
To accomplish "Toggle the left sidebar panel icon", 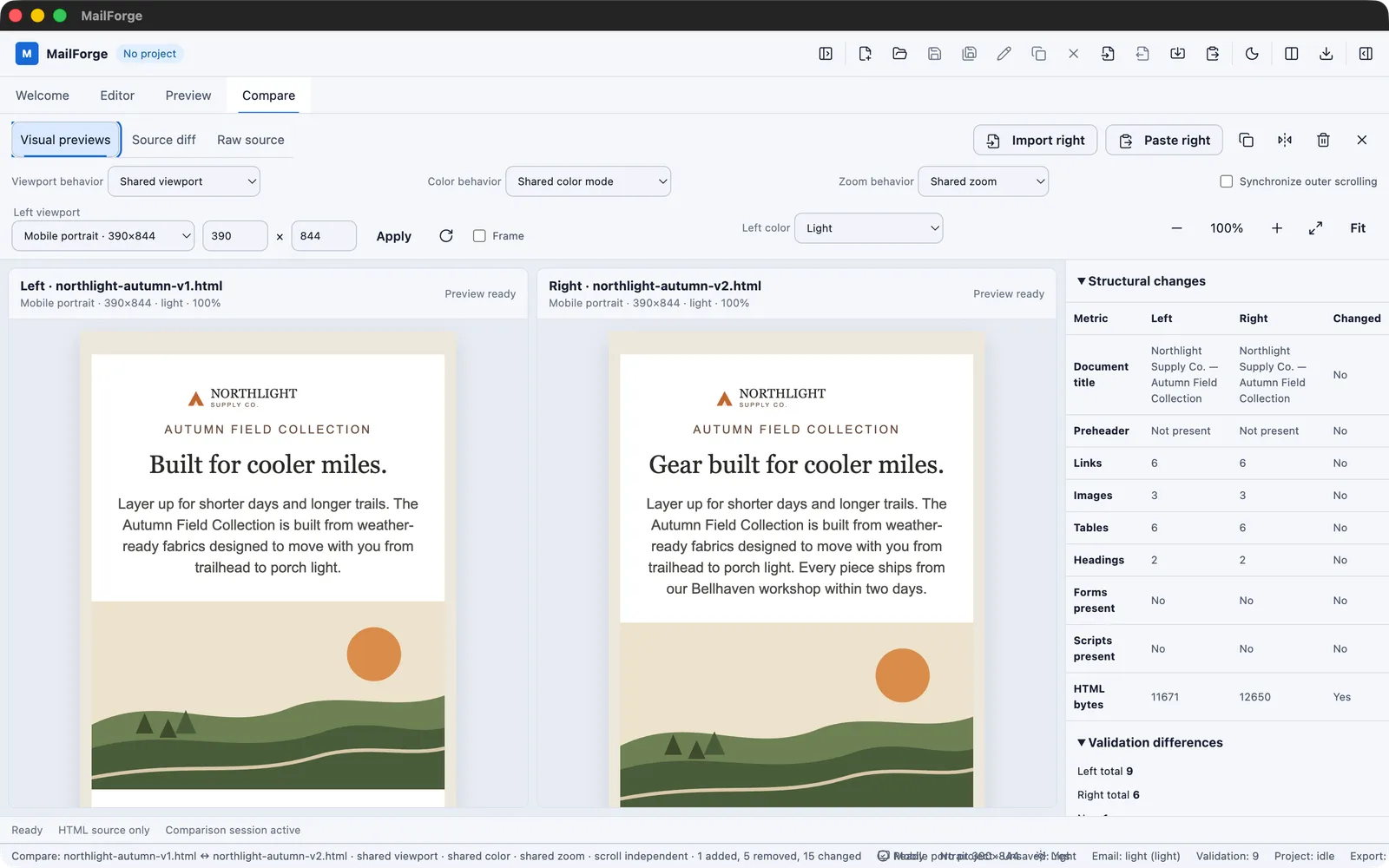I will click(826, 54).
